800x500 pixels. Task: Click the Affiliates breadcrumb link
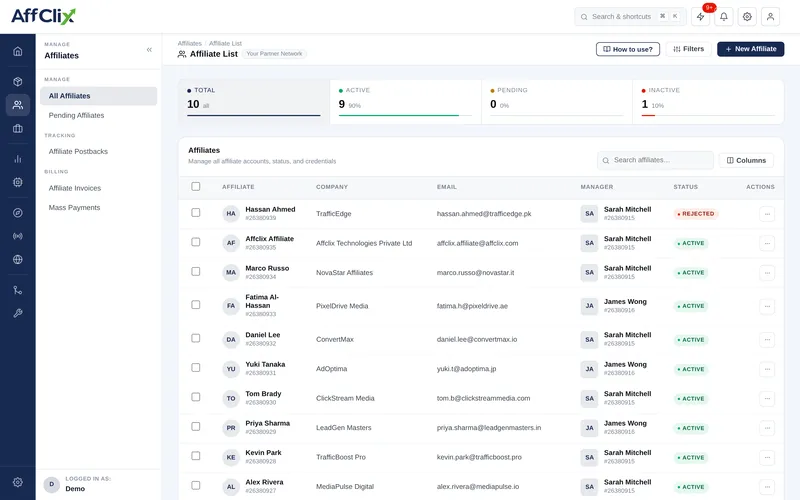click(x=190, y=43)
